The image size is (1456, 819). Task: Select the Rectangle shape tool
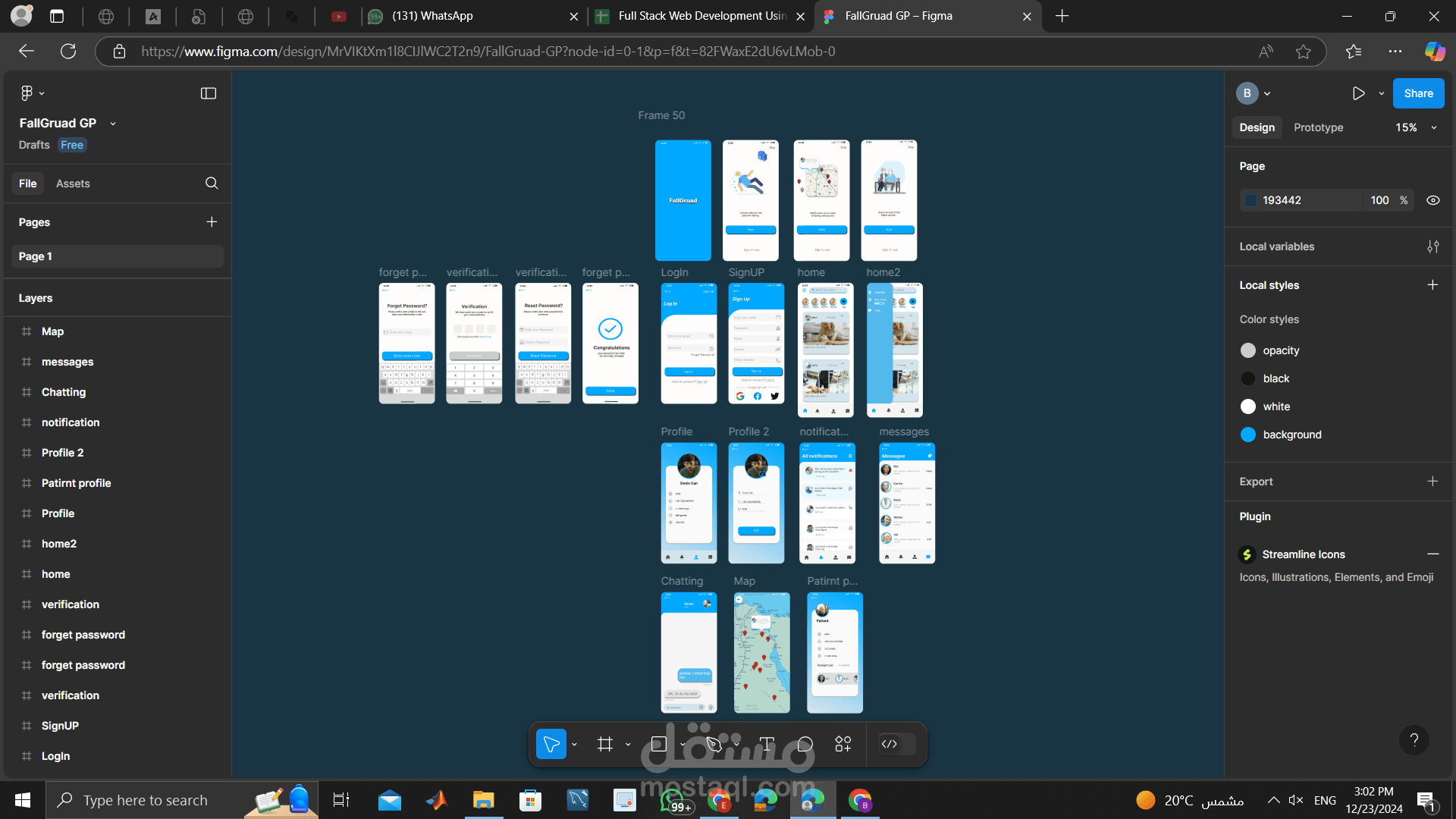coord(658,744)
